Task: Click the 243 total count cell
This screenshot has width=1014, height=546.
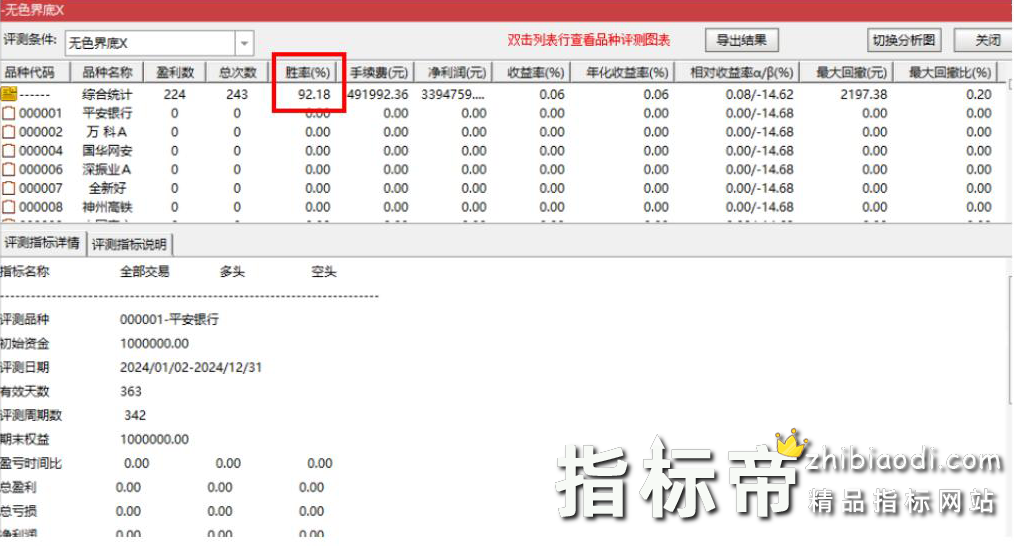Action: click(x=237, y=94)
